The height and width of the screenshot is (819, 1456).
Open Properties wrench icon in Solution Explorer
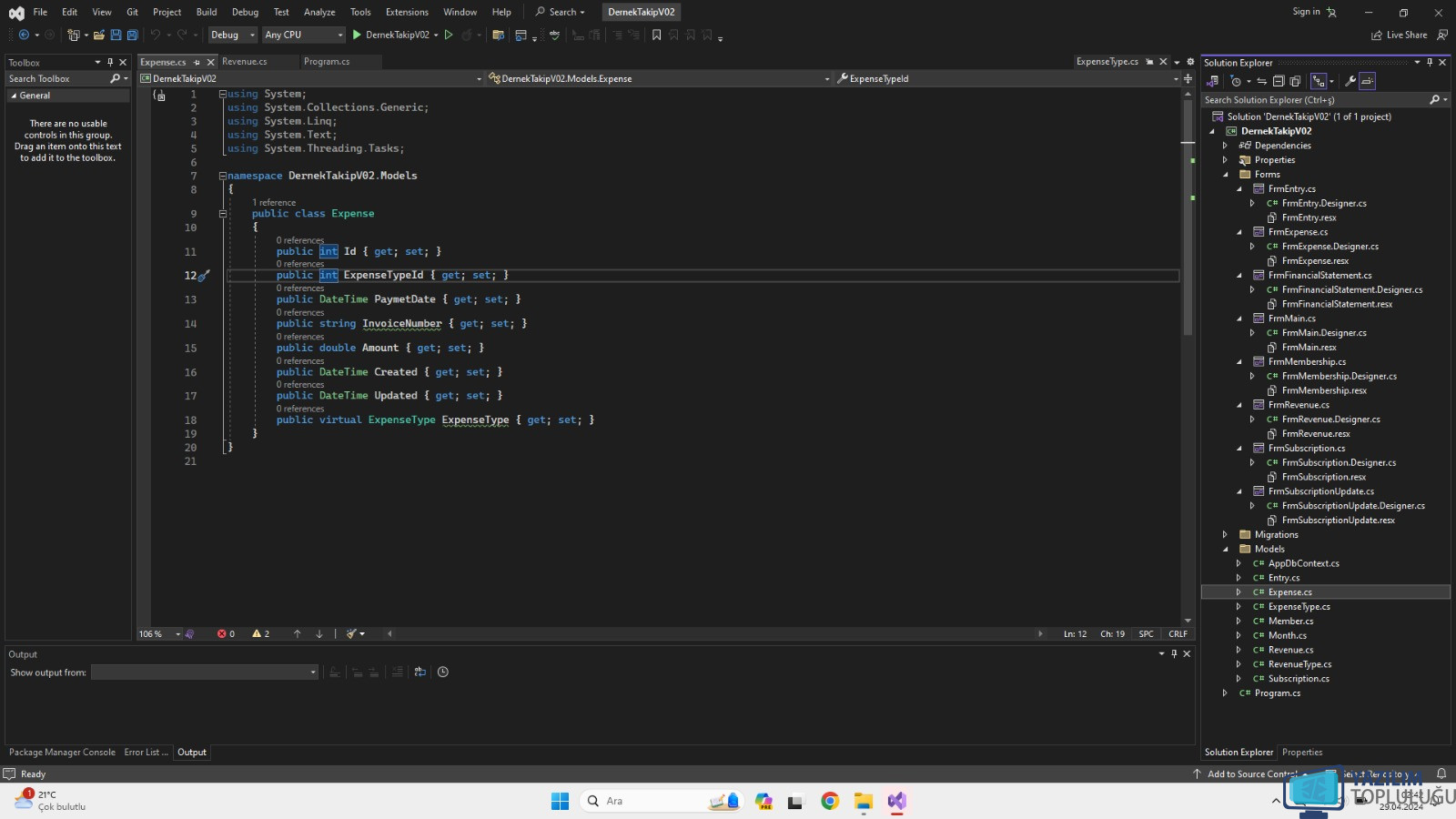1350,81
